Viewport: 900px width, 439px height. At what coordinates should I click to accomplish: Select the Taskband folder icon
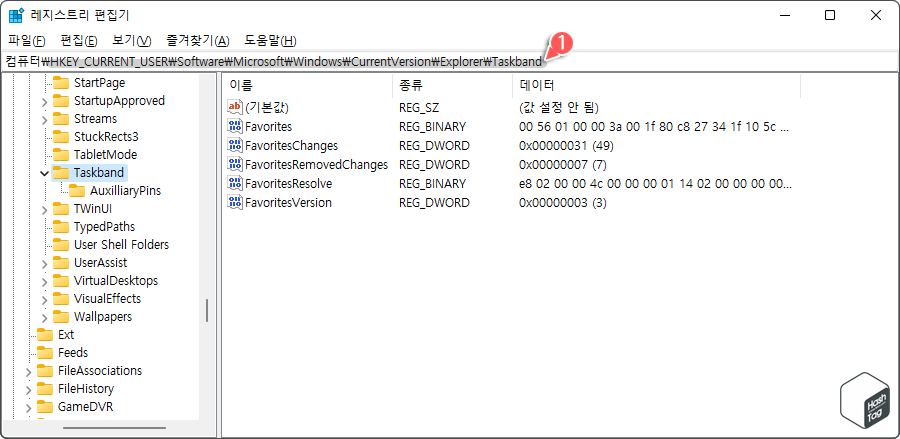[x=61, y=173]
